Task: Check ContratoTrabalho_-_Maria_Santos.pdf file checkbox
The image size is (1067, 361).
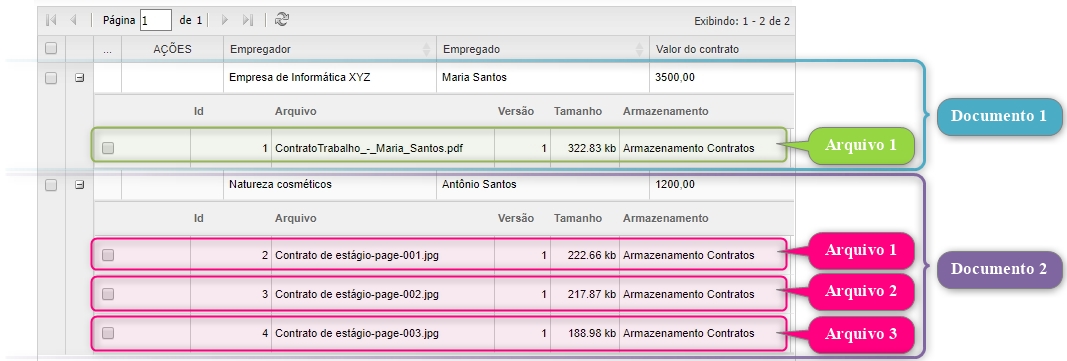Action: [108, 148]
